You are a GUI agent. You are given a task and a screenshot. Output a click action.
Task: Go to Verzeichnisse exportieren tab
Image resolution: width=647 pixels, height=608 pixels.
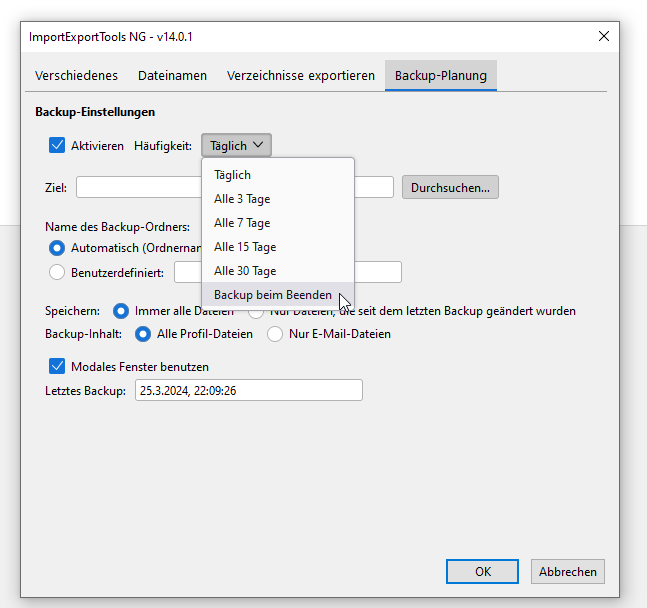pyautogui.click(x=301, y=76)
